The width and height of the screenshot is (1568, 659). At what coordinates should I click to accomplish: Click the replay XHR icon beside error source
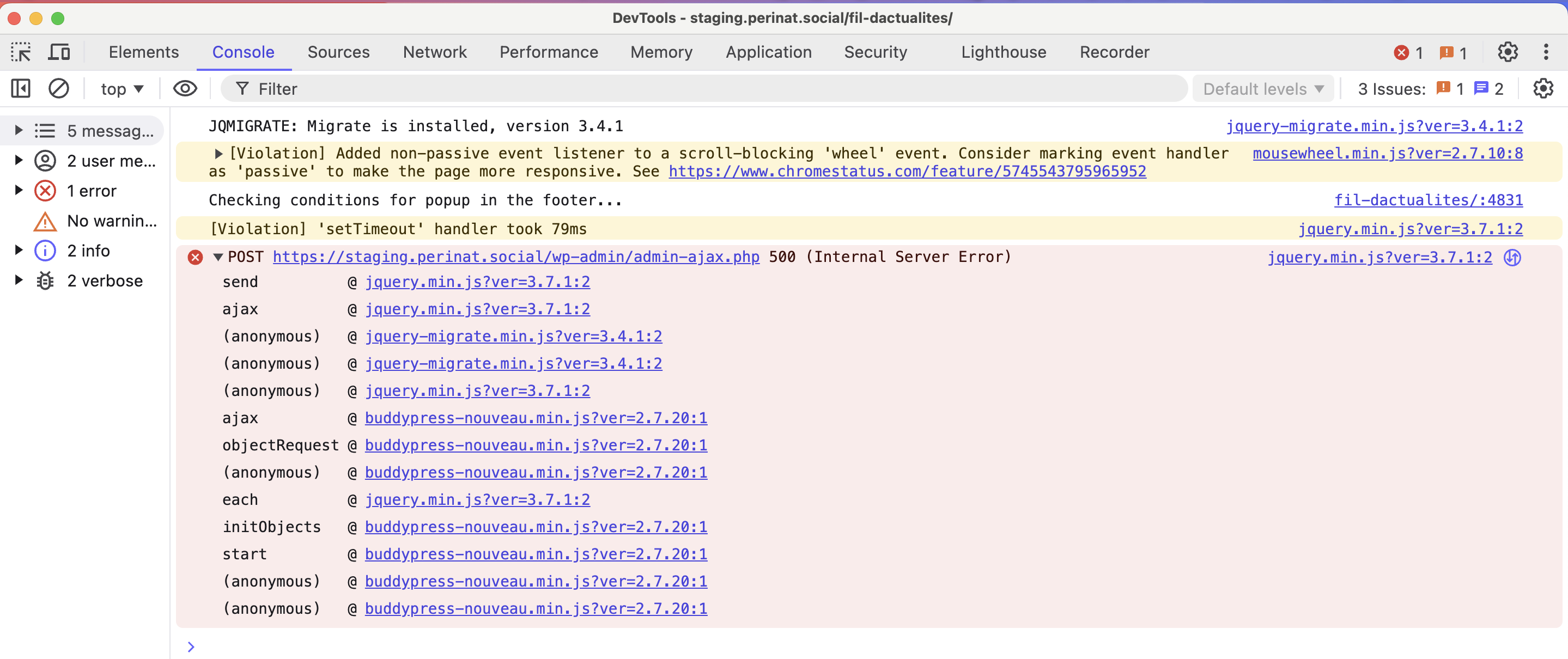1512,258
